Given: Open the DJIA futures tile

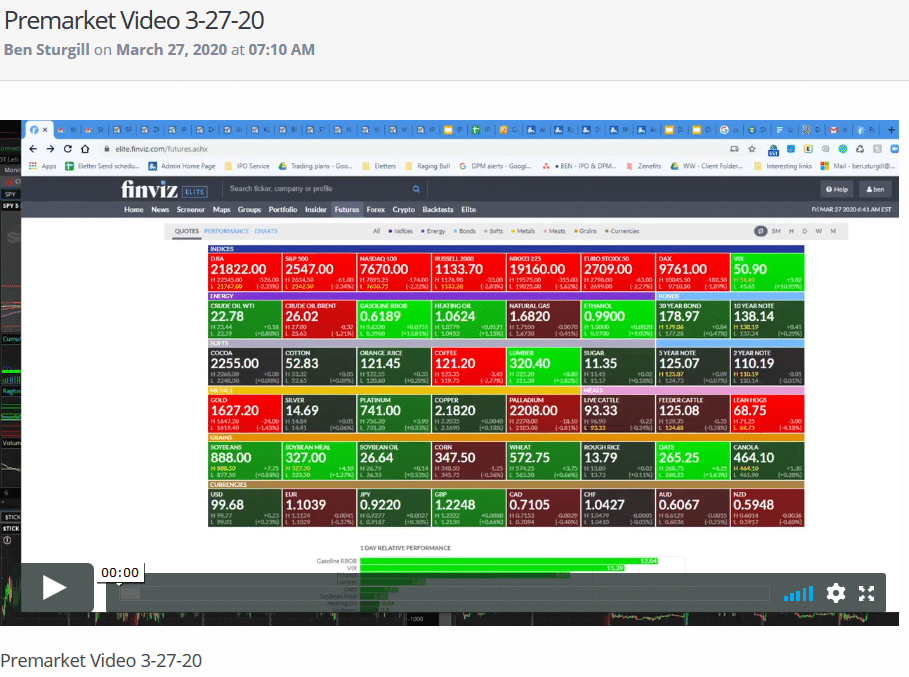Looking at the screenshot, I should coord(245,272).
